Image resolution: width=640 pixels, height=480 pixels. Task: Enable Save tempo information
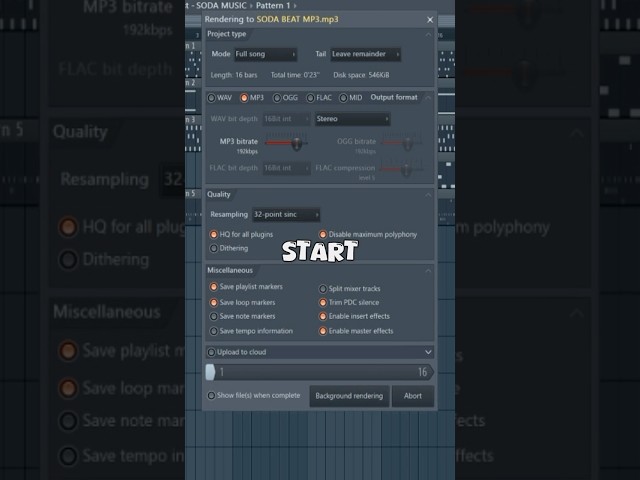pyautogui.click(x=213, y=331)
